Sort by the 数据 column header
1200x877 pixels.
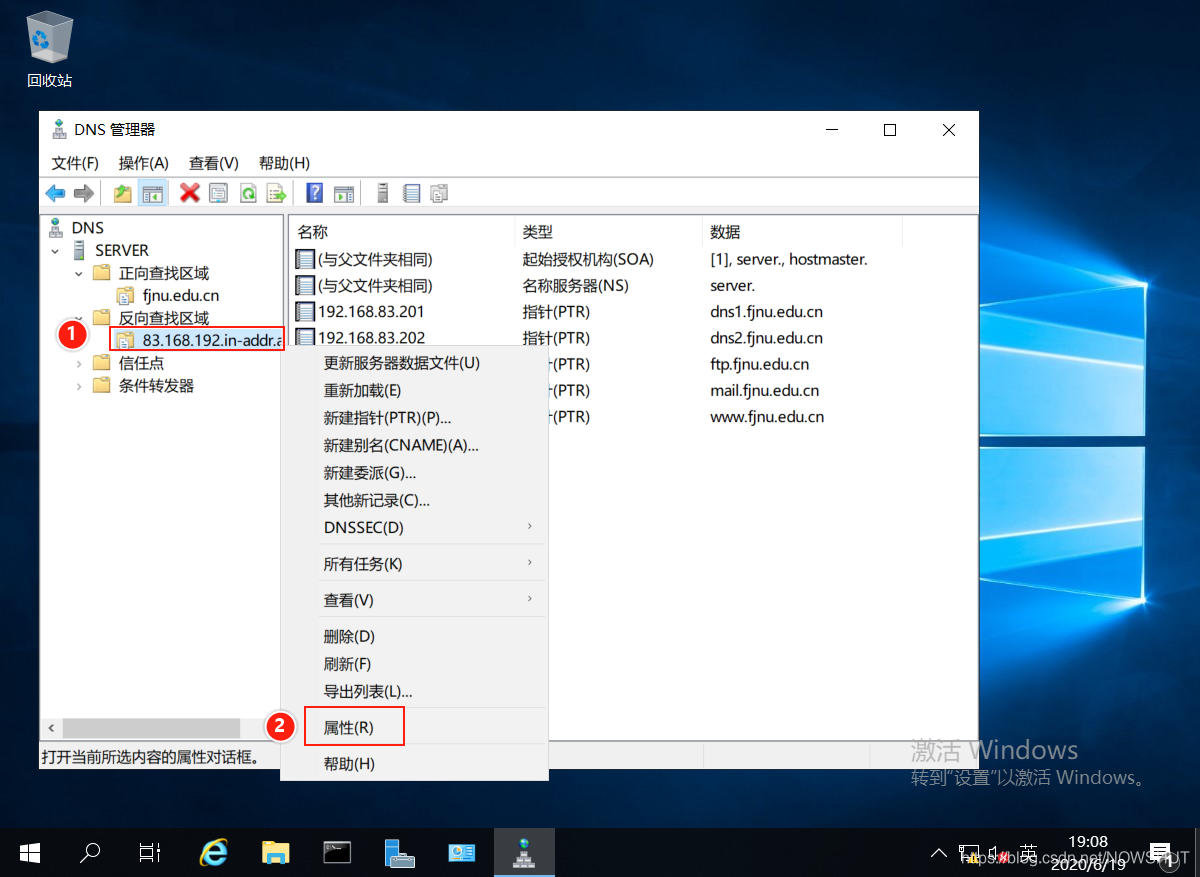tap(802, 232)
